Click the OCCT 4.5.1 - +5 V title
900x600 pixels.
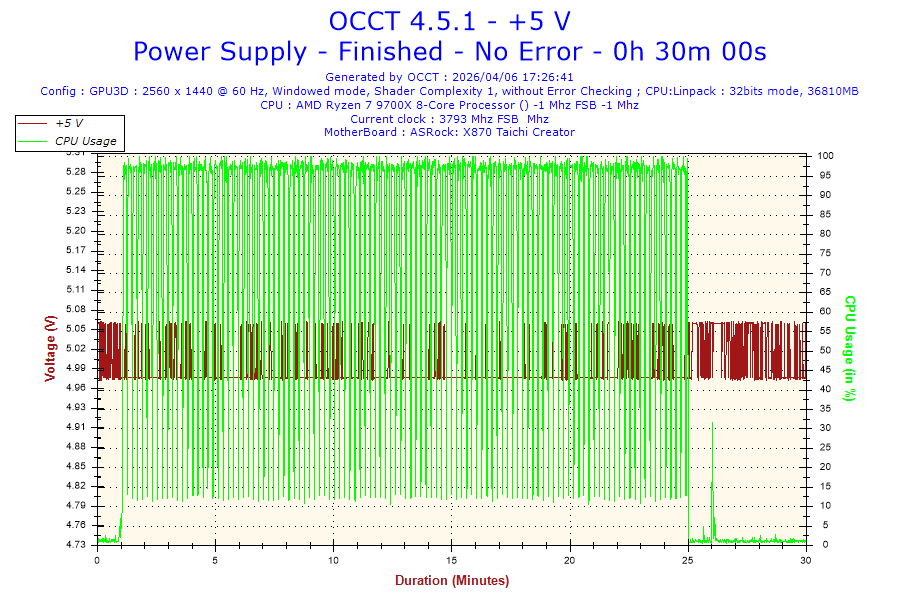coord(449,22)
